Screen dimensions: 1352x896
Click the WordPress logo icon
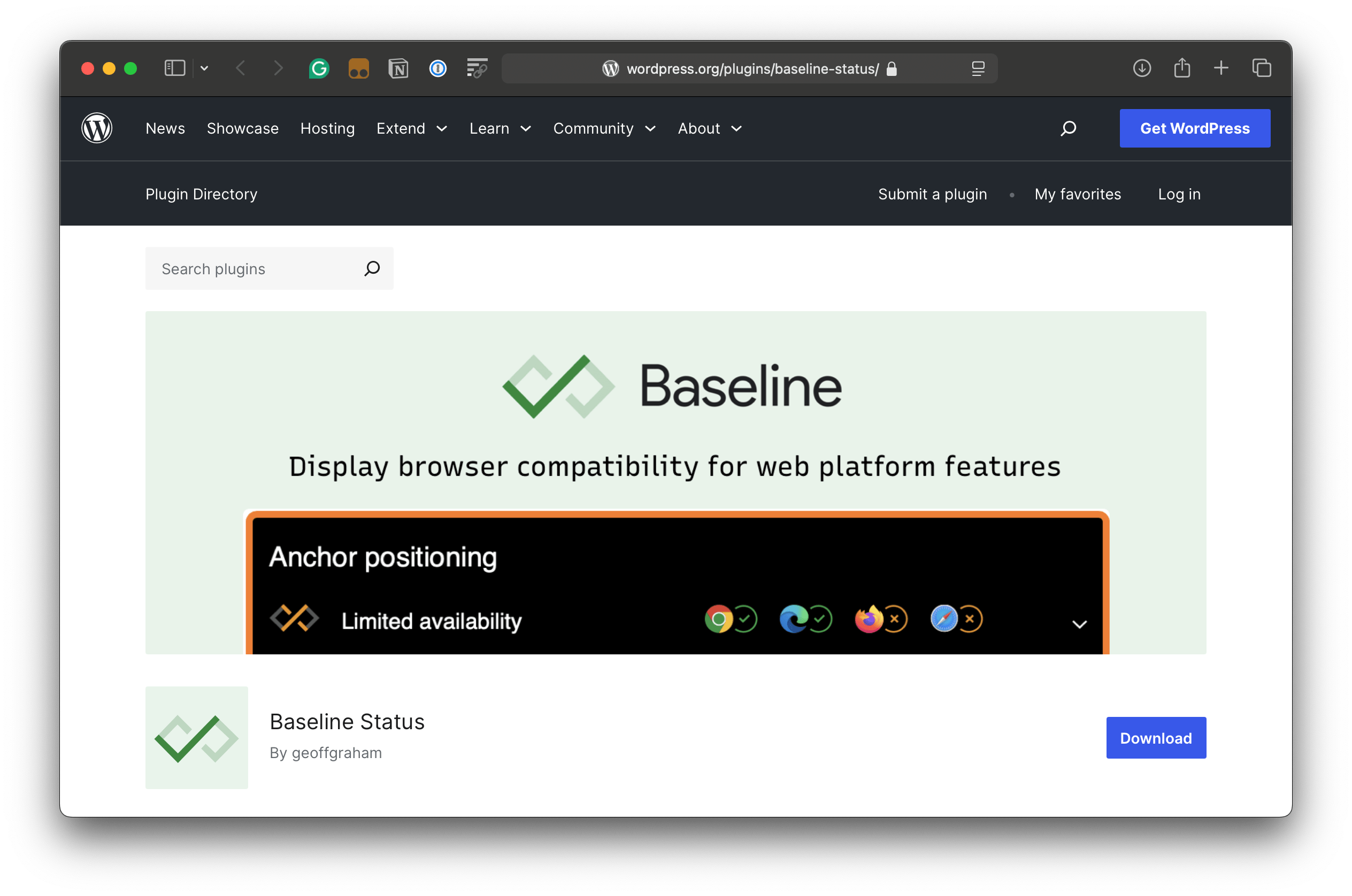pyautogui.click(x=96, y=128)
